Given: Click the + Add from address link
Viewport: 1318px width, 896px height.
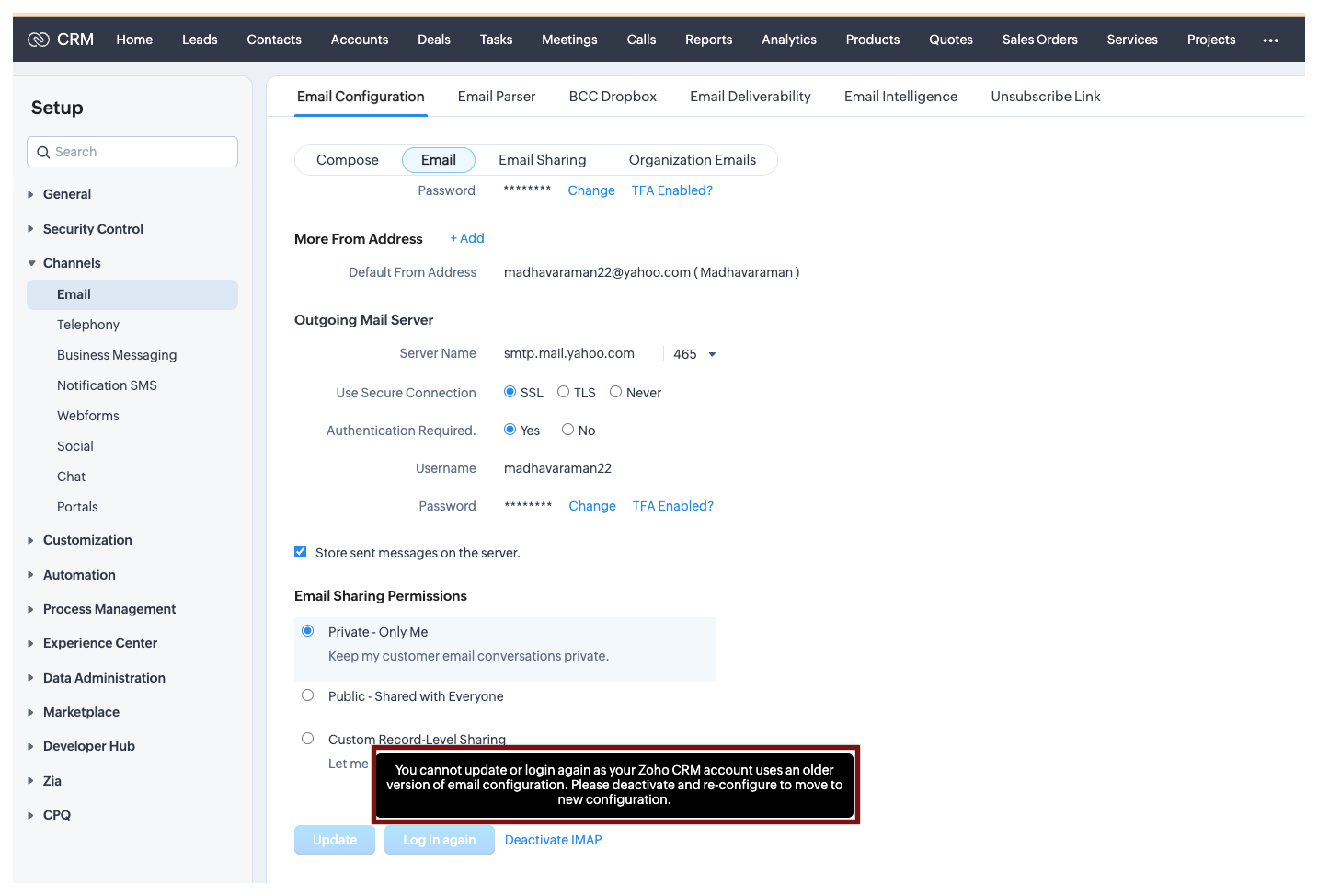Looking at the screenshot, I should tap(467, 238).
